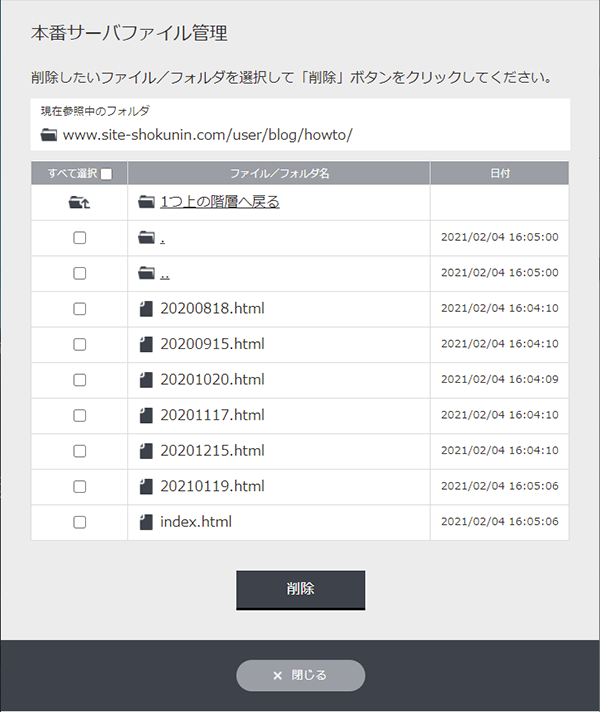Click the 閉じる close button
Screen dimensions: 600x712
pos(301,675)
